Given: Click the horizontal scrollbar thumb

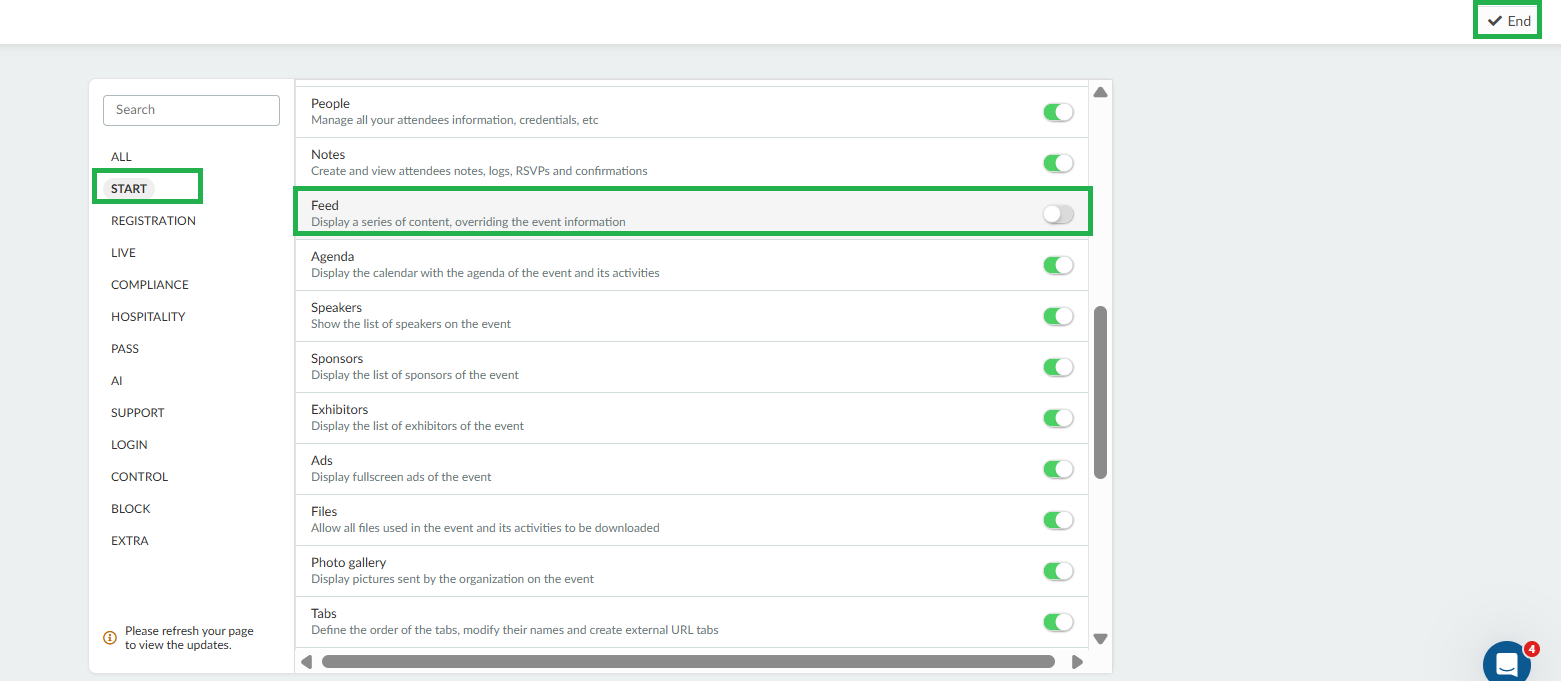Looking at the screenshot, I should click(688, 661).
